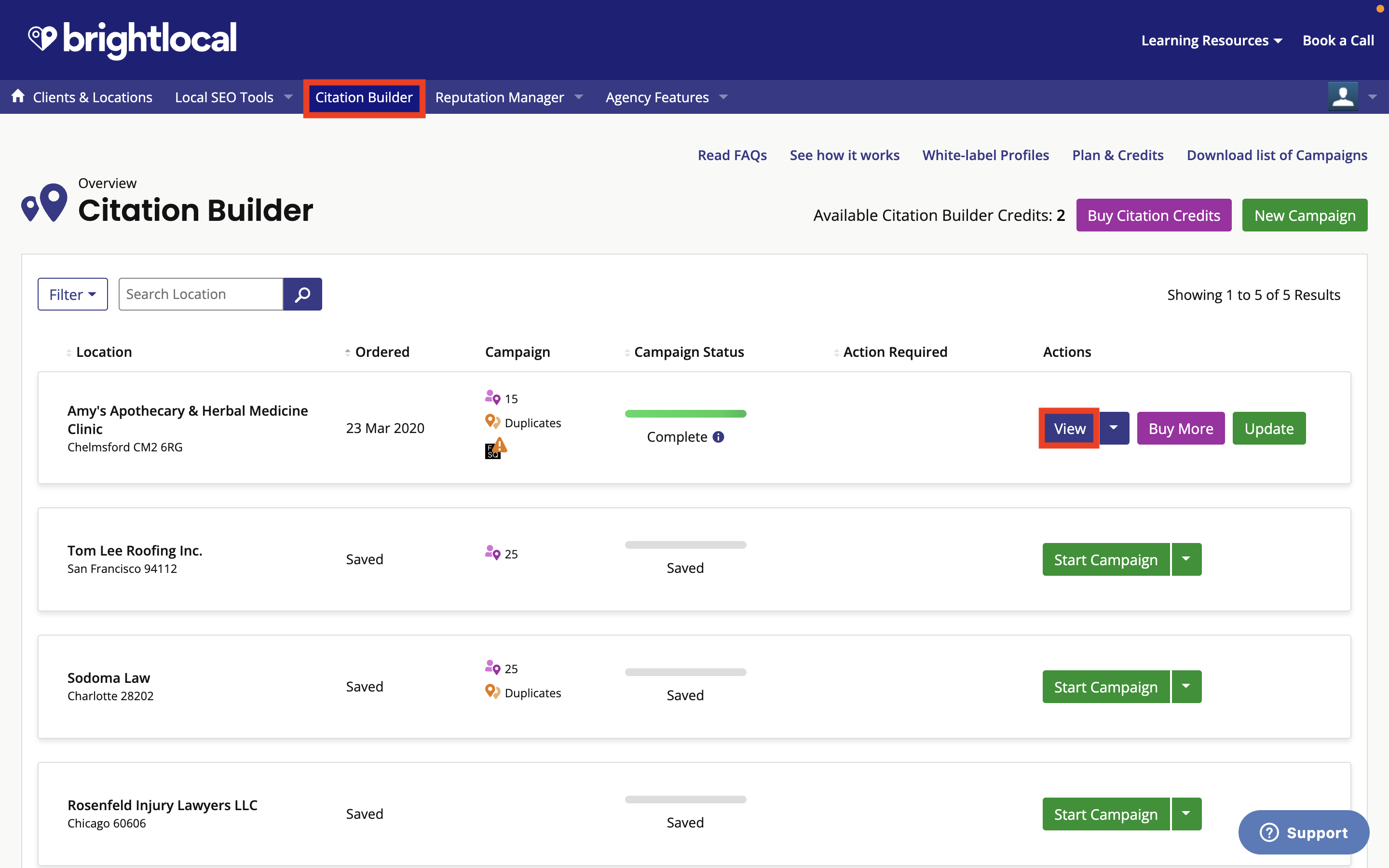Click Amy's Apothecary citations count icon
Image resolution: width=1389 pixels, height=868 pixels.
(492, 397)
